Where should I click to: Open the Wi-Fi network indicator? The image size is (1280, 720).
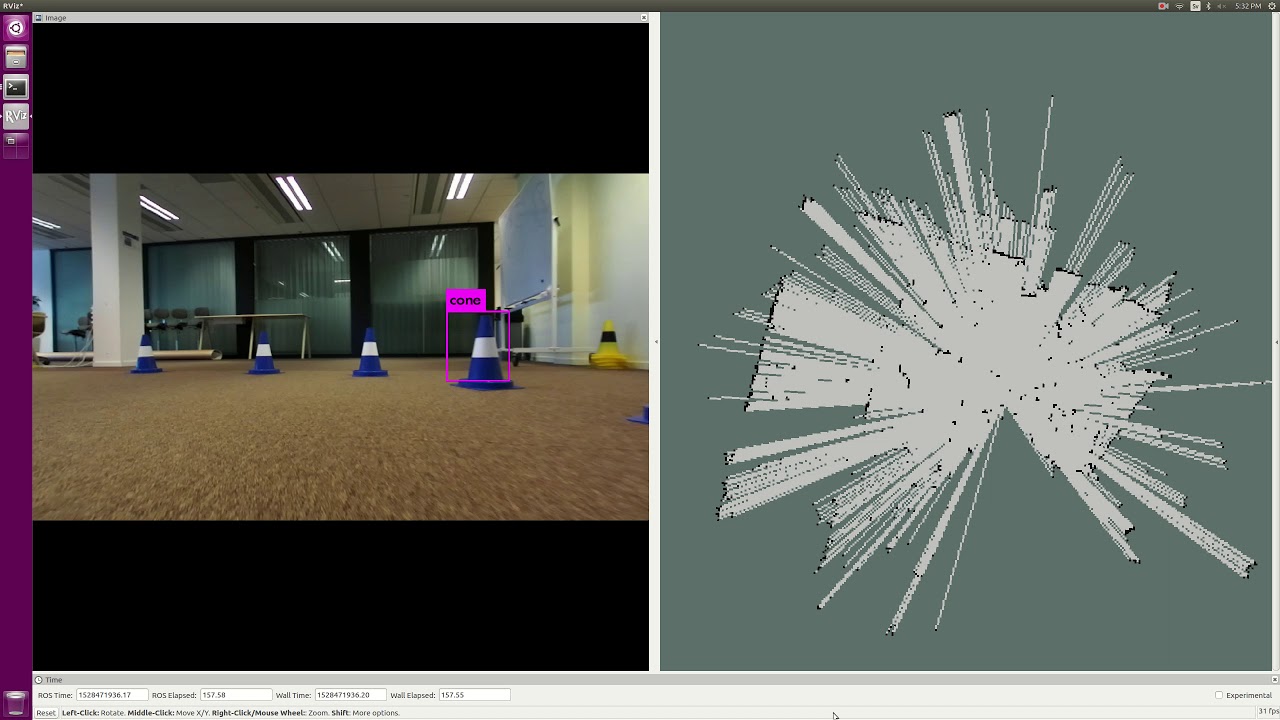(x=1179, y=6)
